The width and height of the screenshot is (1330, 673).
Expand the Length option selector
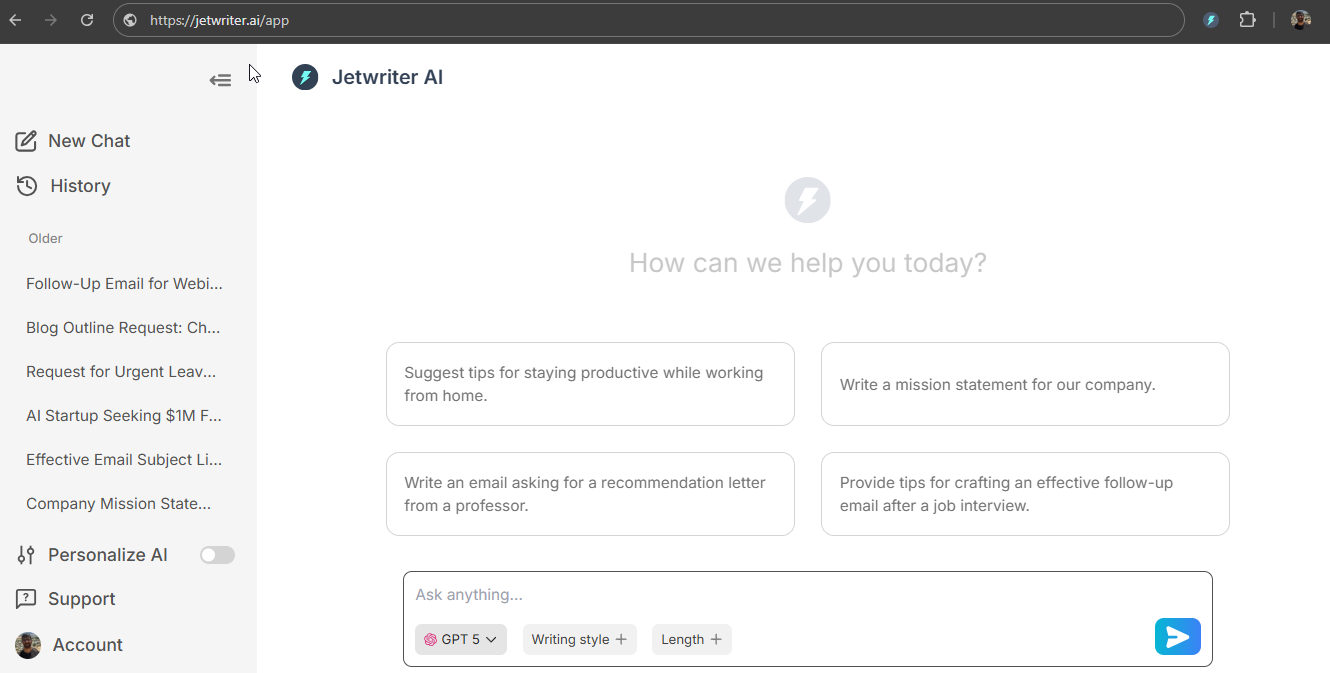click(691, 639)
